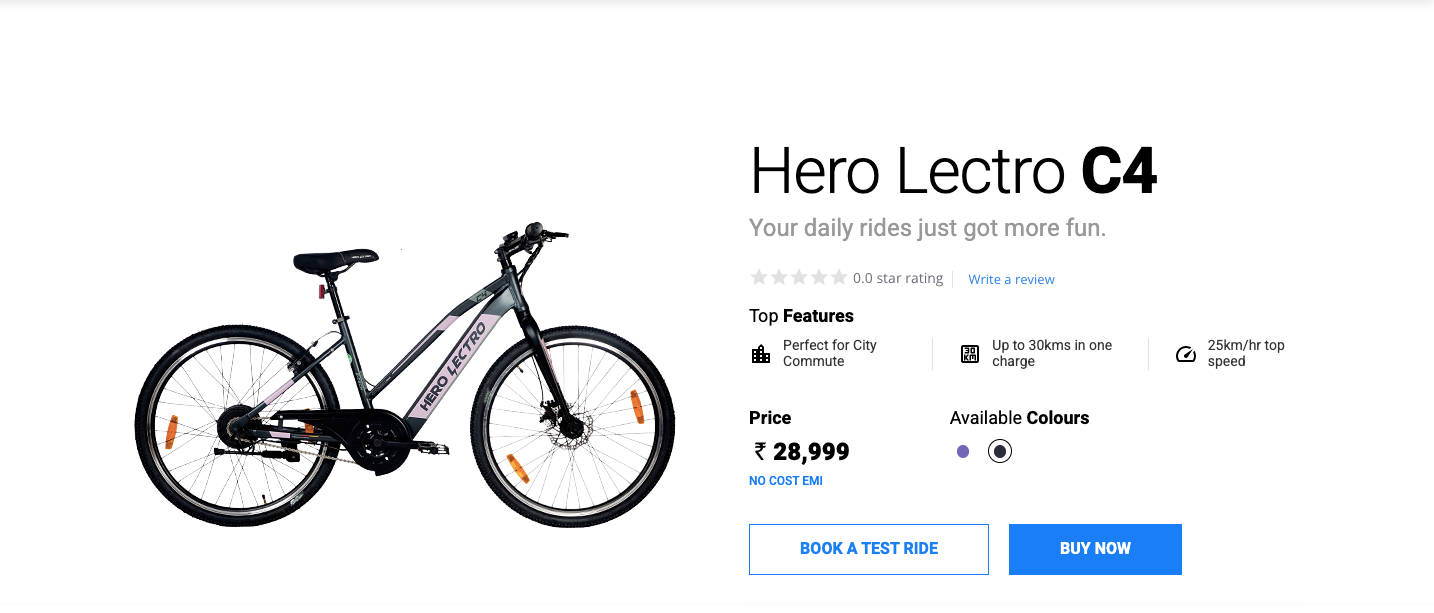Click the 28,999 price amount
This screenshot has width=1434, height=613.
tap(811, 452)
